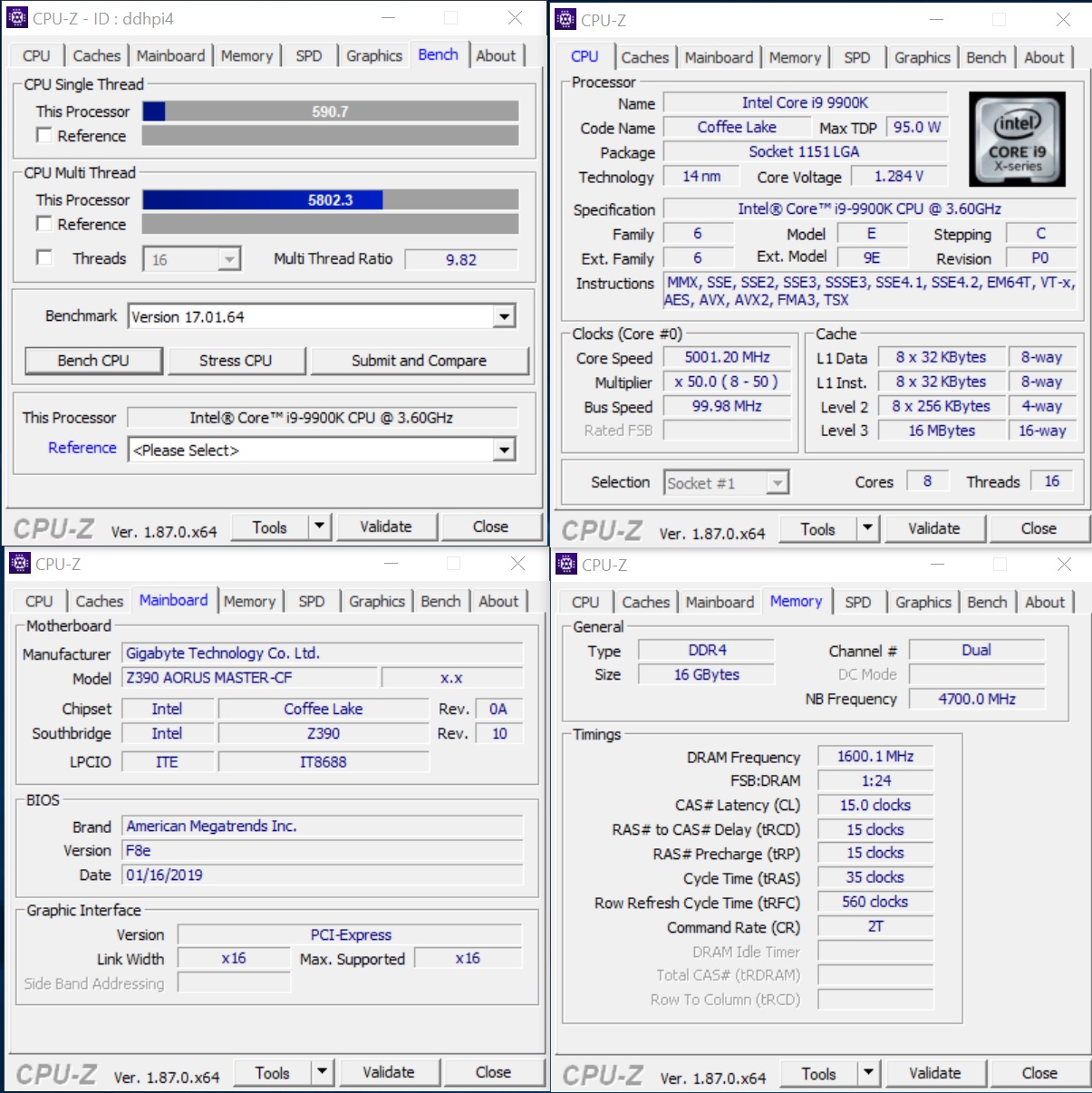Click the Package value 'Socket 1151 LGA'
The image size is (1092, 1093).
tap(805, 151)
